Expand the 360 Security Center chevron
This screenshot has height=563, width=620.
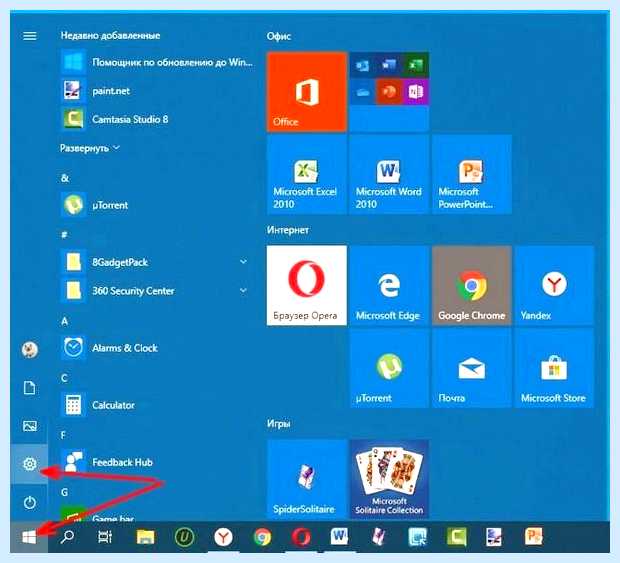coord(244,290)
